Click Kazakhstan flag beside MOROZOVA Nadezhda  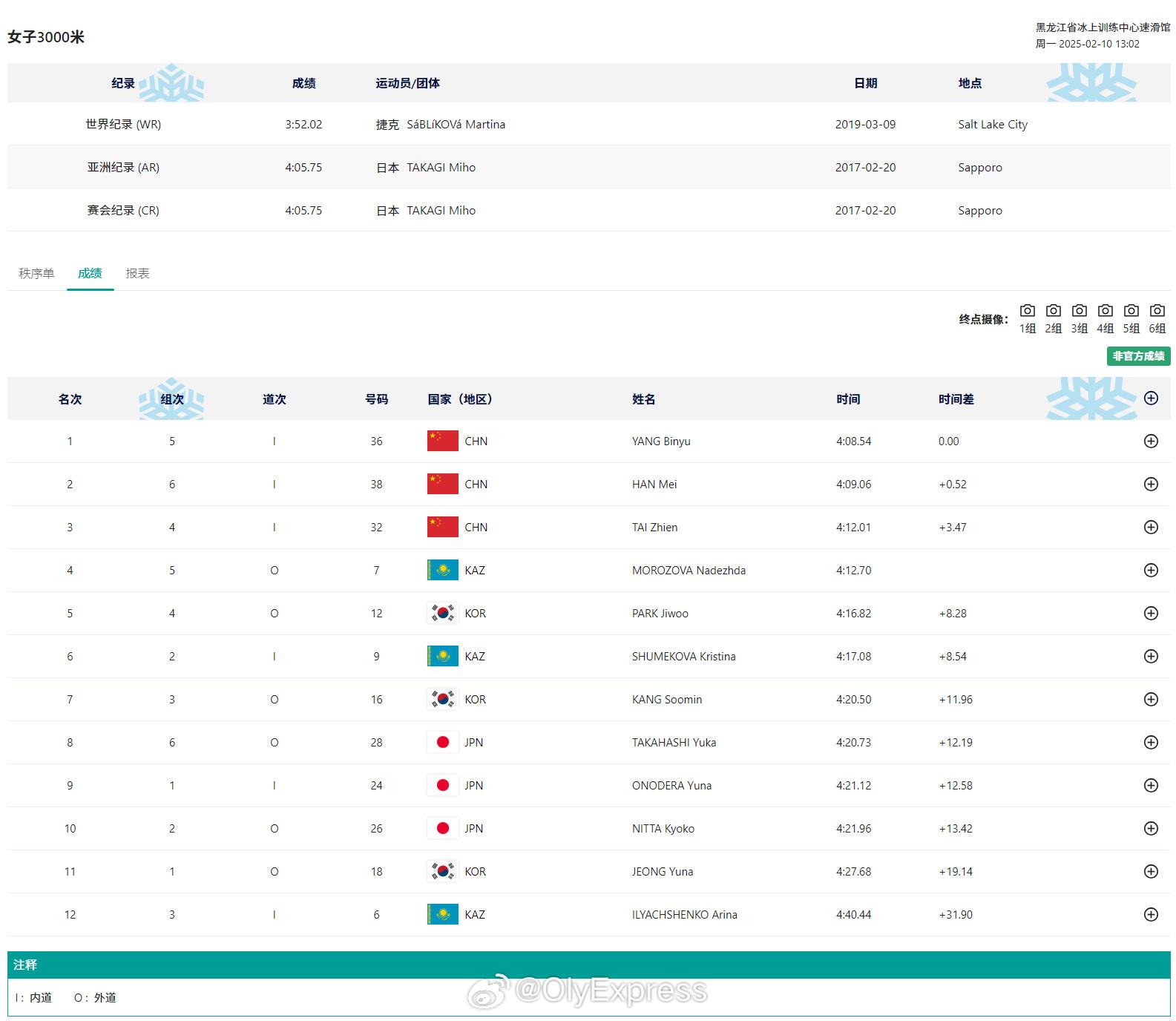[443, 570]
